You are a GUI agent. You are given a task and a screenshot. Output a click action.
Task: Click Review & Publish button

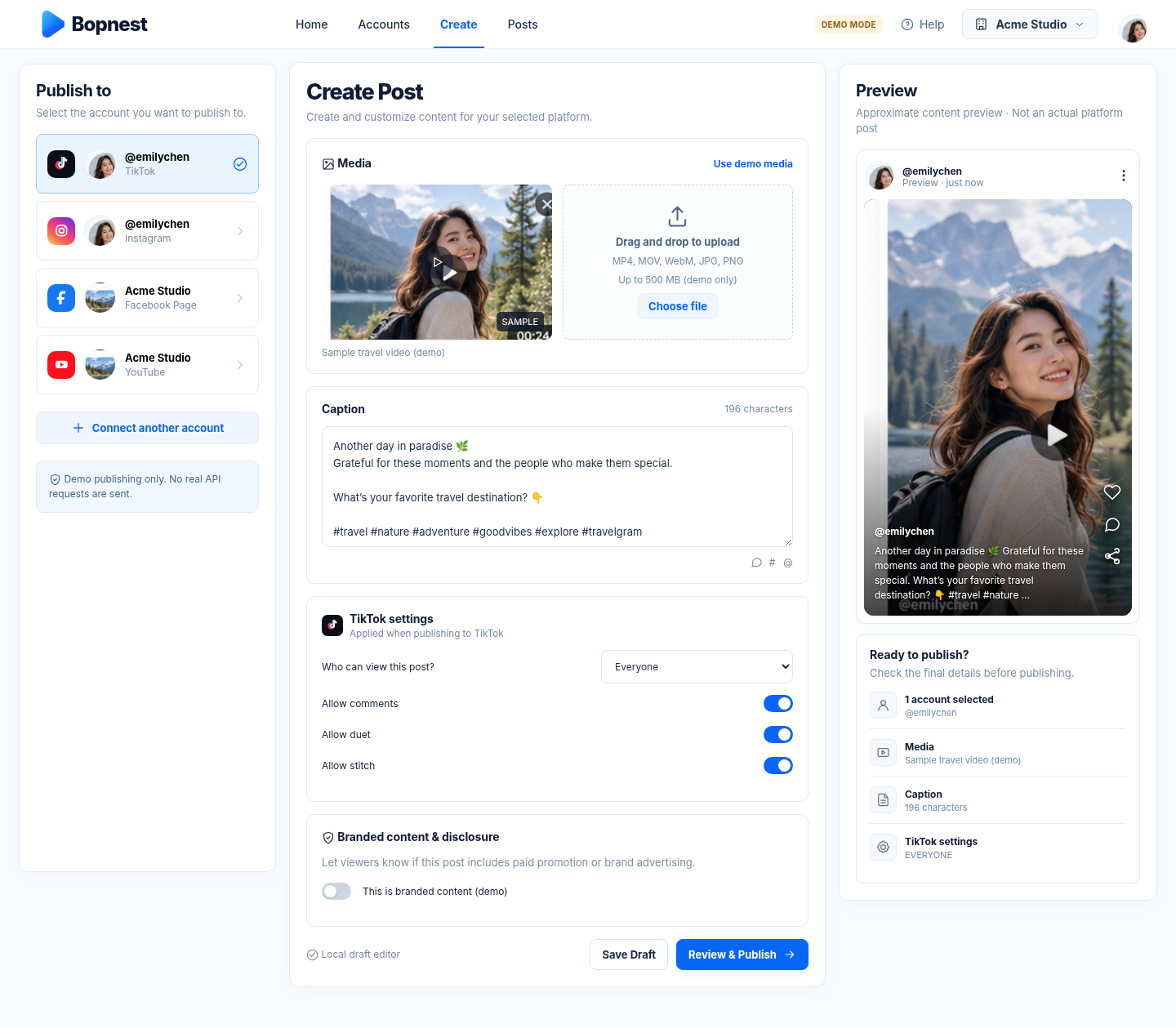point(742,955)
